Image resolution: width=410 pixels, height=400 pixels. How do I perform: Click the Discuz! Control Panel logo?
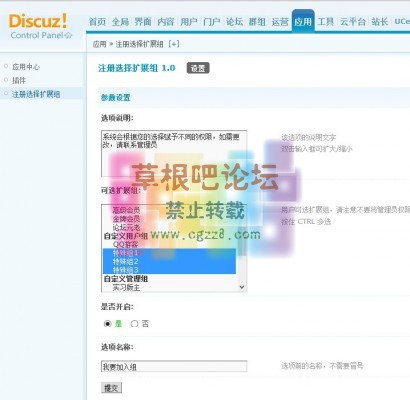pos(40,26)
